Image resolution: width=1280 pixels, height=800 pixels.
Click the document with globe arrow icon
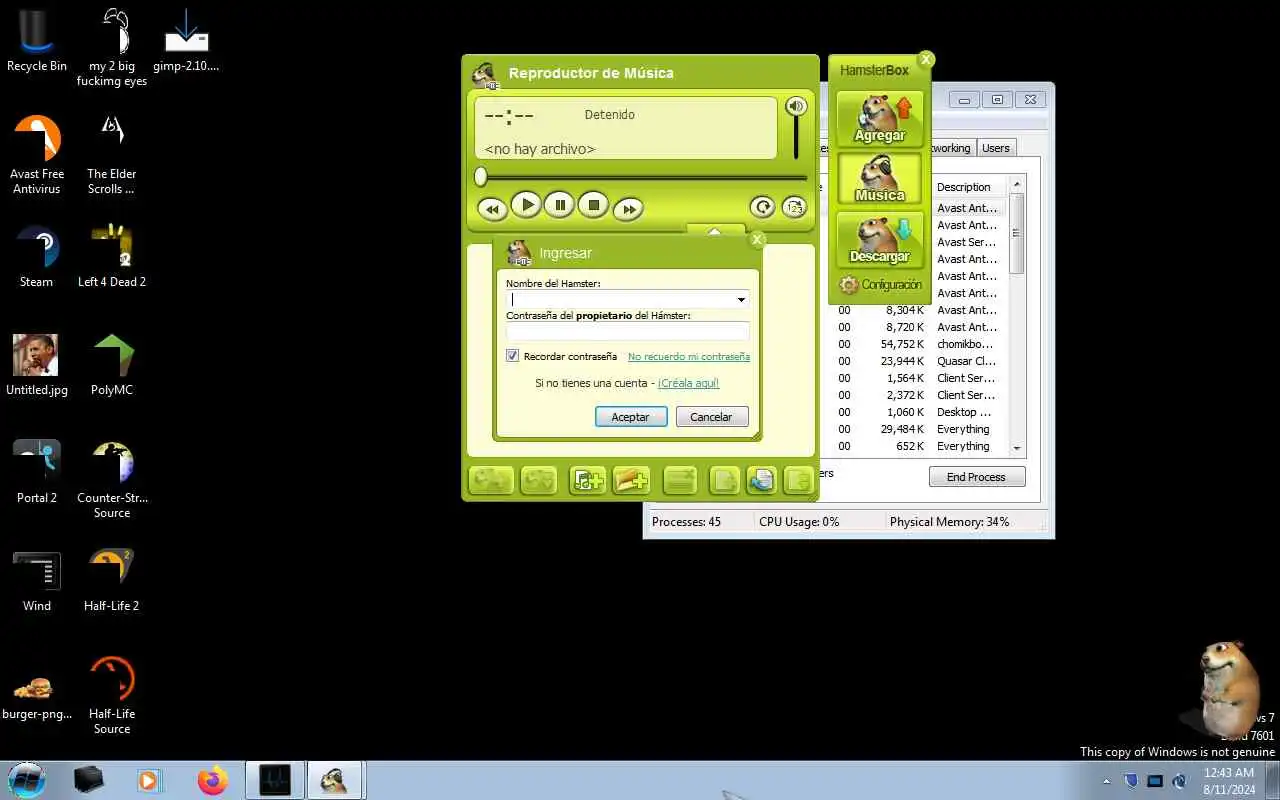click(760, 480)
